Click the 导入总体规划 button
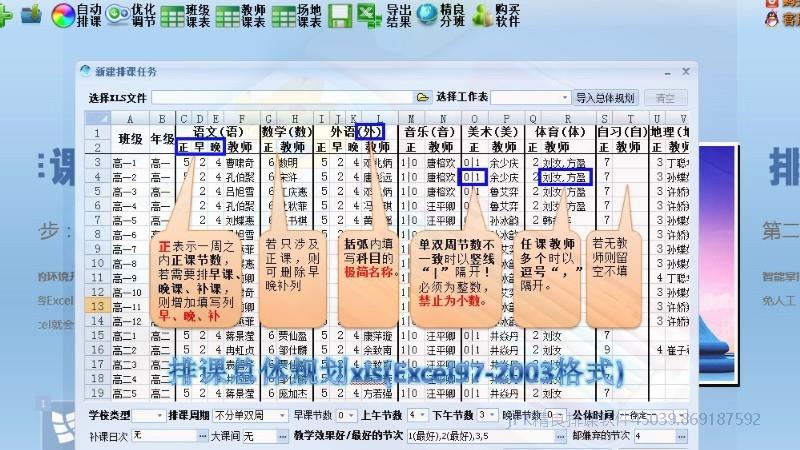Viewport: 800px width, 450px height. [x=605, y=97]
